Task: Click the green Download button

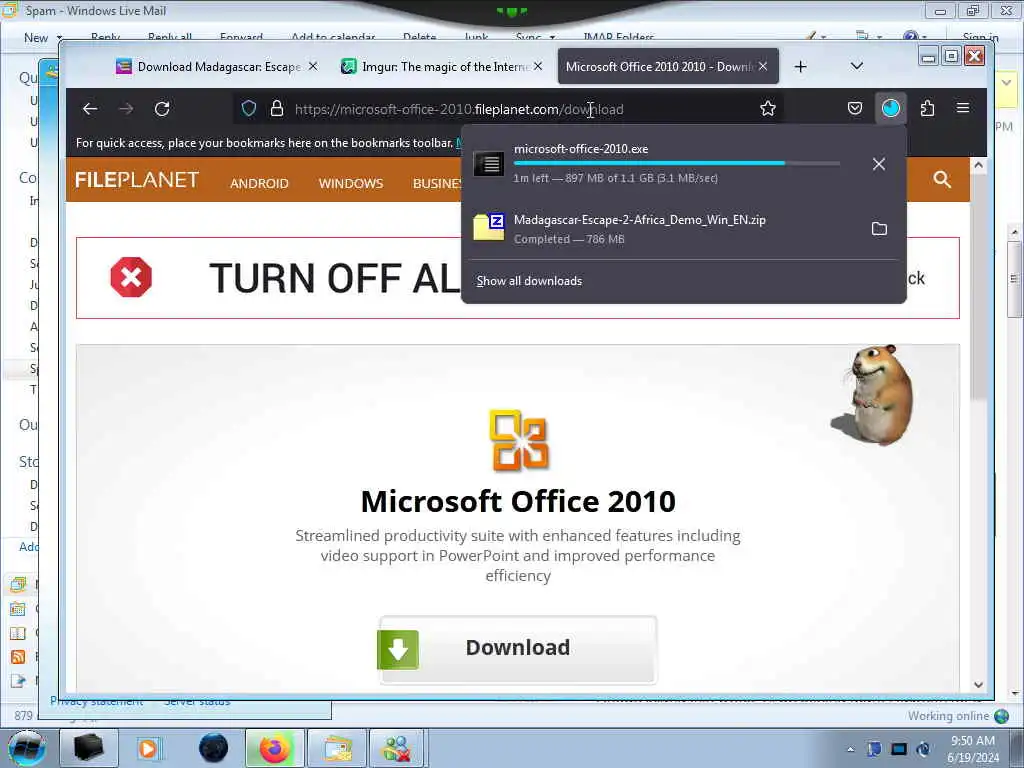Action: [x=517, y=649]
